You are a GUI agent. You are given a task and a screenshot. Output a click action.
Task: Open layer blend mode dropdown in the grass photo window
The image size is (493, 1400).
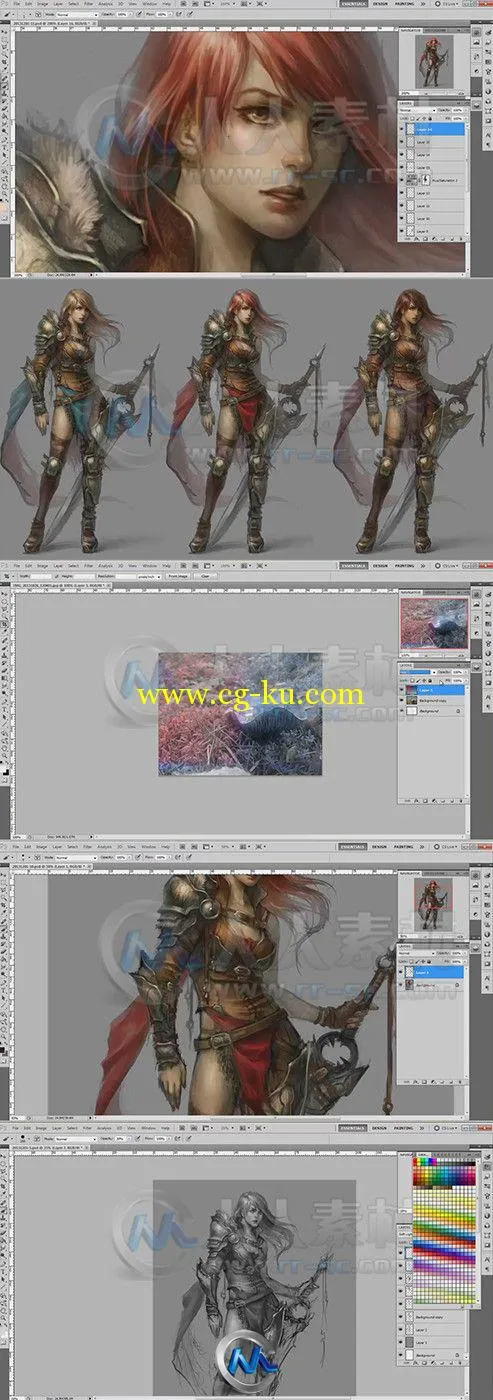pos(417,672)
